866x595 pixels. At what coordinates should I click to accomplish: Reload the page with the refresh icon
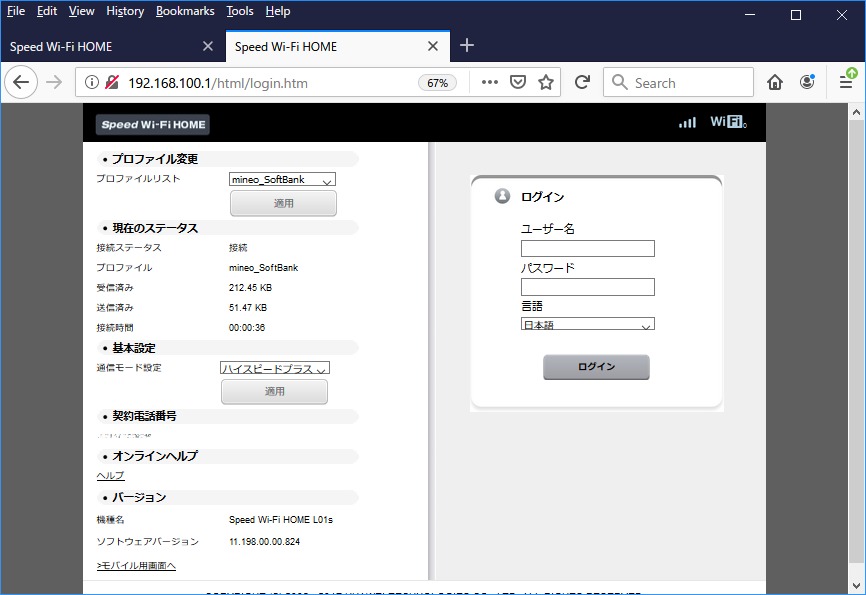[582, 83]
